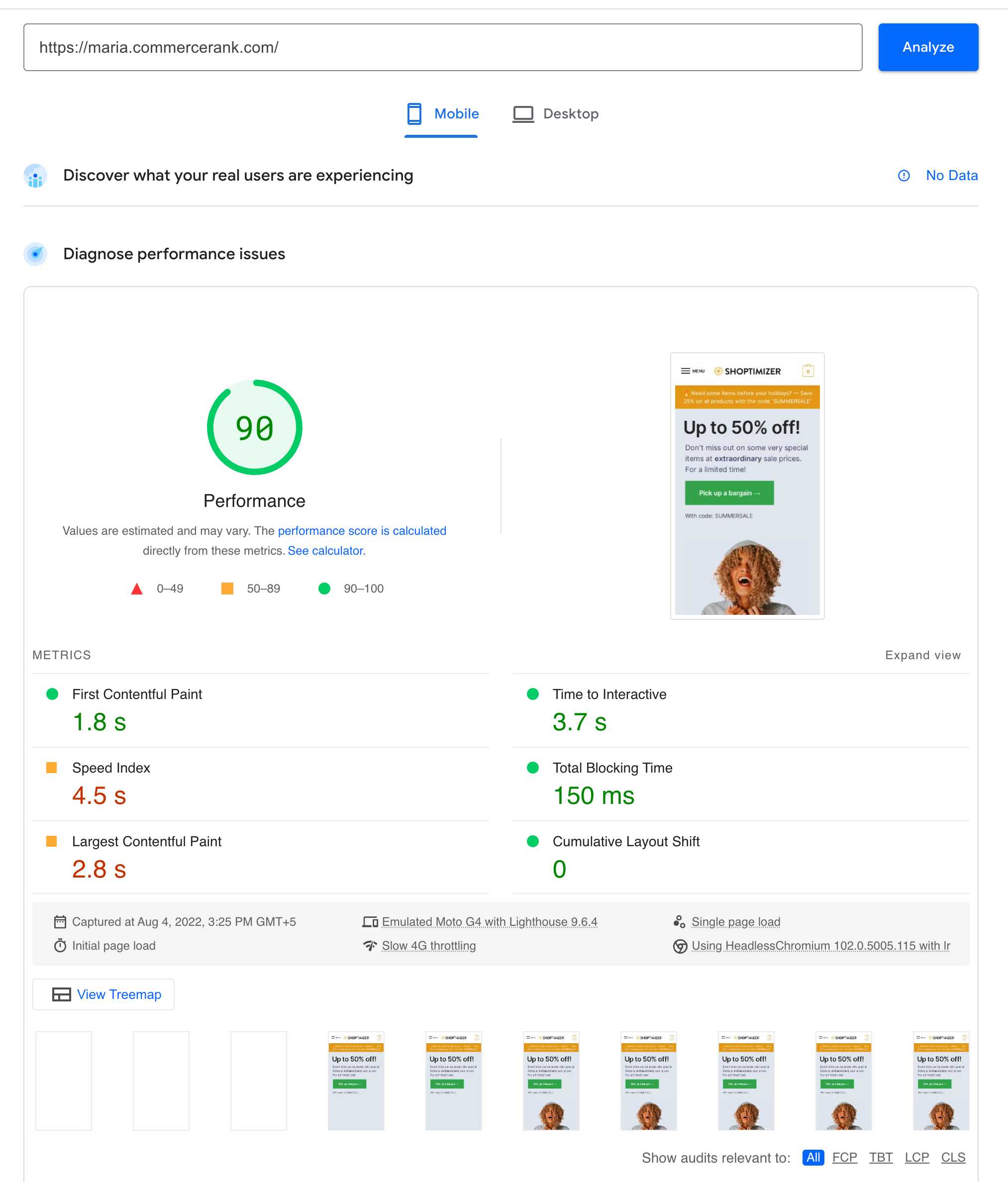Click the diagnose performance radar icon
1008x1182 pixels.
pos(35,254)
